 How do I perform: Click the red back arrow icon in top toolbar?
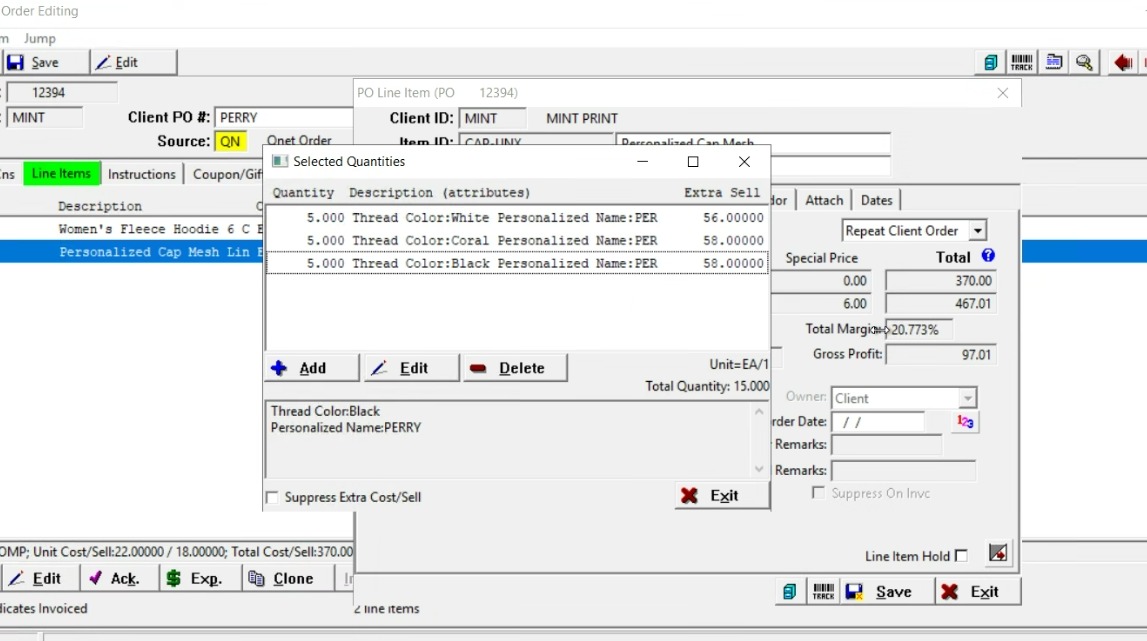[x=1123, y=63]
